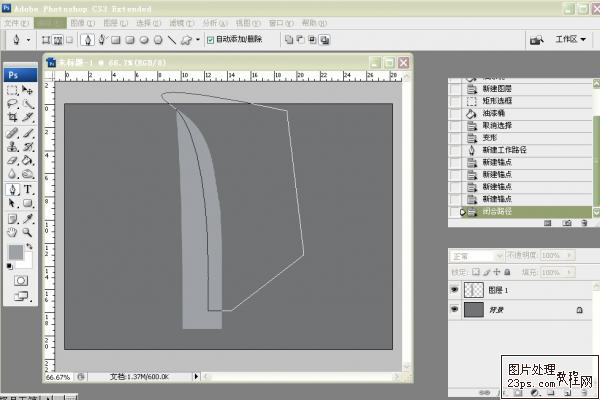Select the Paint Bucket tool in toolbox
The width and height of the screenshot is (600, 400).
coord(28,160)
